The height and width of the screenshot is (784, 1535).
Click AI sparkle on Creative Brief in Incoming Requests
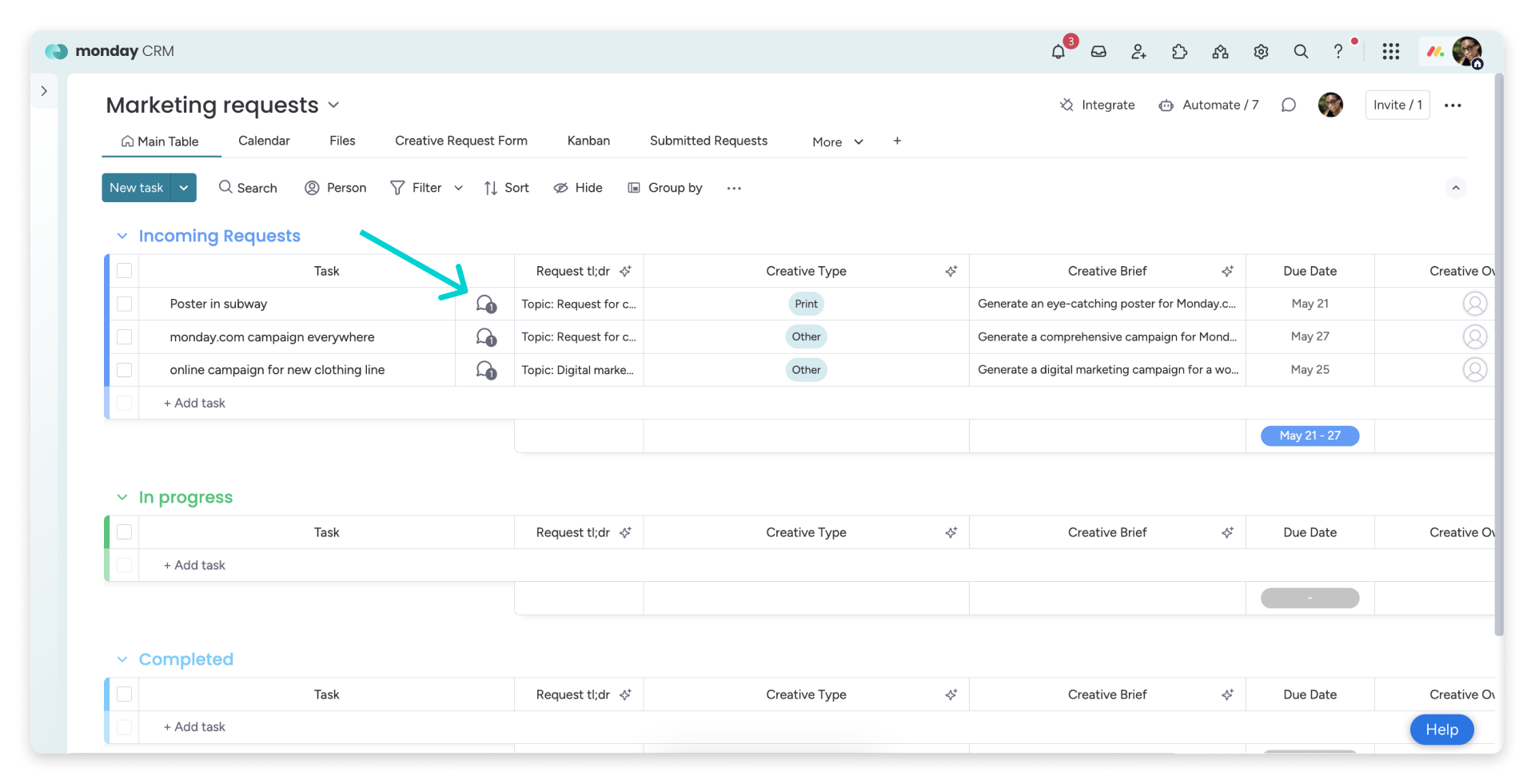(x=1227, y=271)
